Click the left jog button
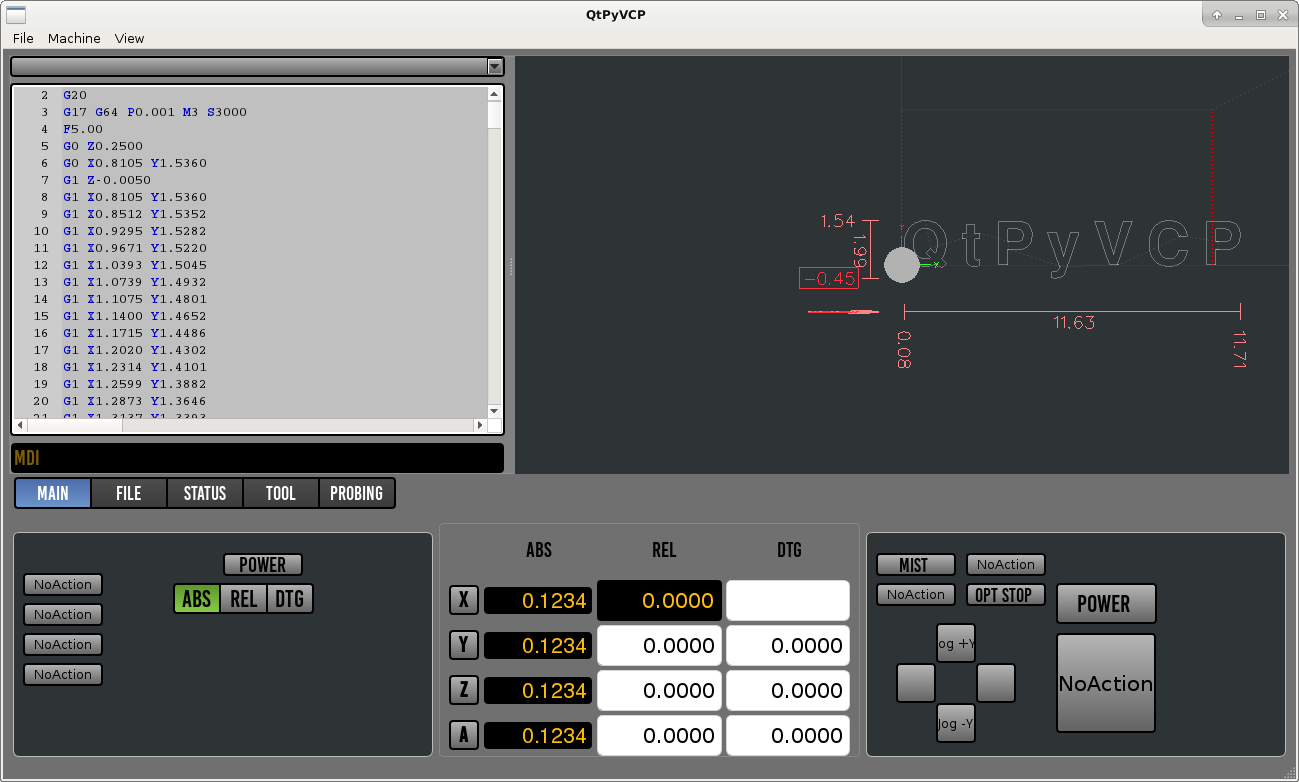Viewport: 1299px width, 782px height. coord(916,683)
